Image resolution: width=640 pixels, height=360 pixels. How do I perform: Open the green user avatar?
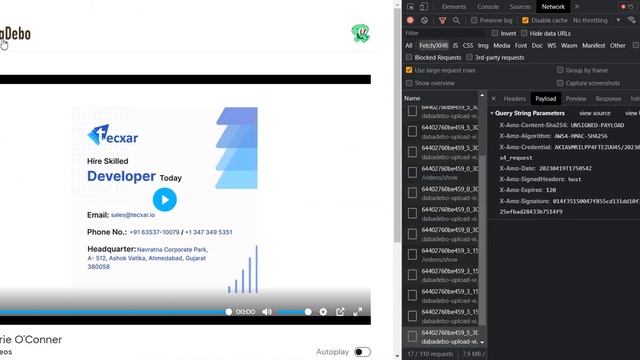tap(360, 33)
